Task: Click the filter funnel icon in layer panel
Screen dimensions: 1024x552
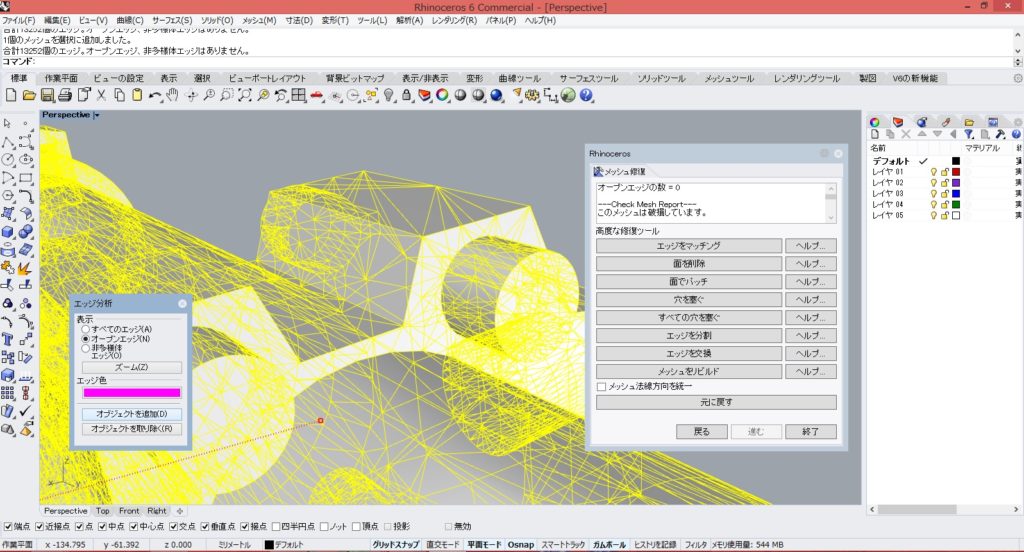Action: click(969, 134)
